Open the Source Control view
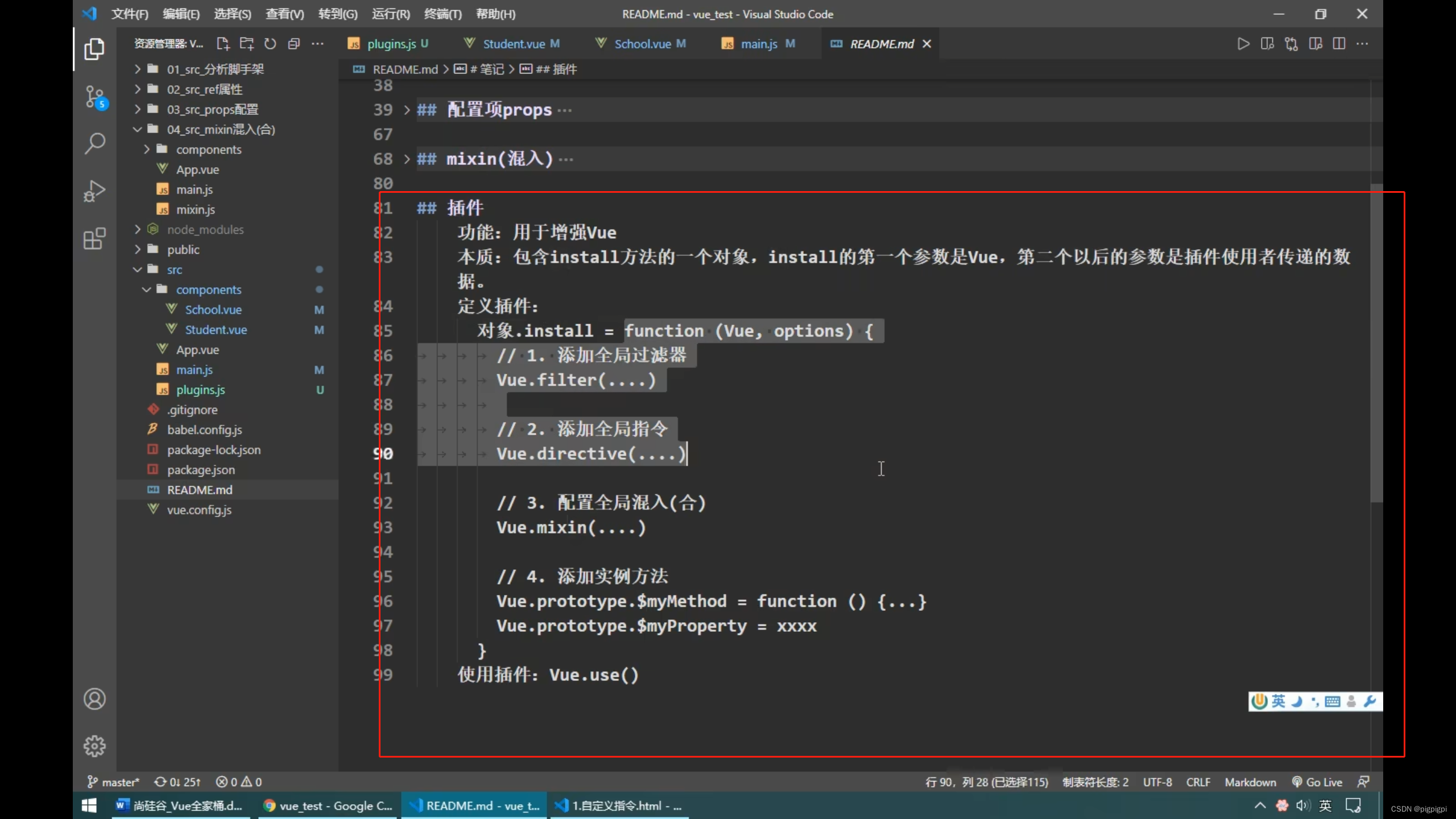Screen dimensions: 1456x819 coord(96,97)
